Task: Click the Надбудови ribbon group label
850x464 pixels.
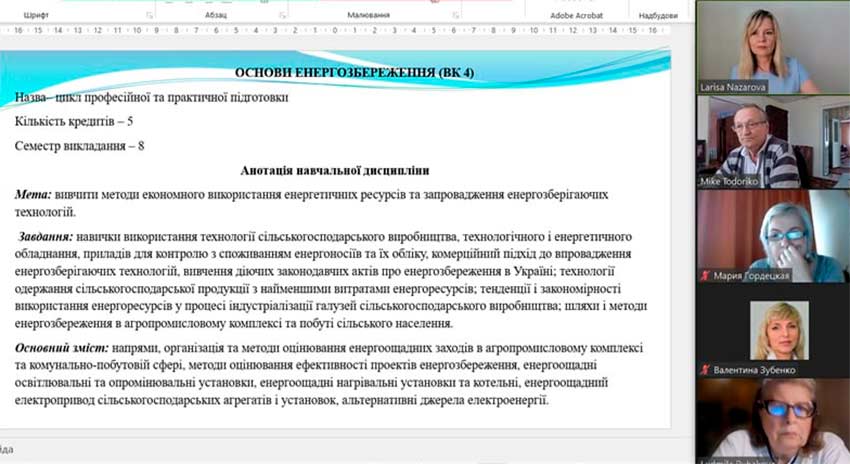Action: 658,15
